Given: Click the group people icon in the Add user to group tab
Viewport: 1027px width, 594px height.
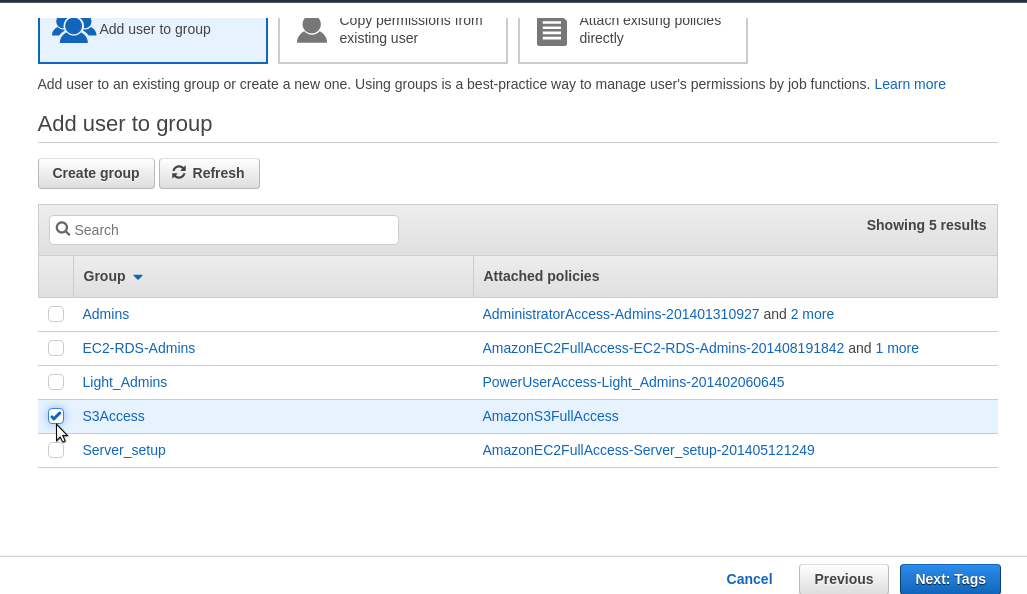Looking at the screenshot, I should (73, 30).
